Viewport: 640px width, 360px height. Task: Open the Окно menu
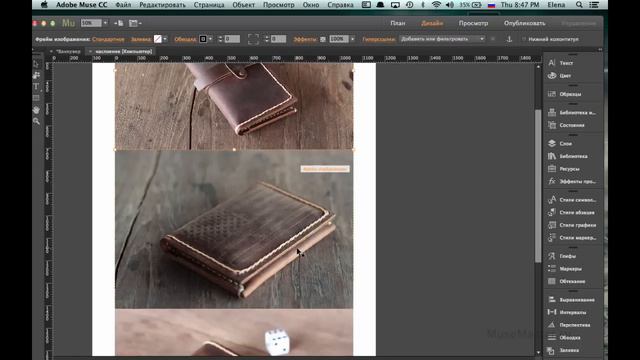(311, 5)
